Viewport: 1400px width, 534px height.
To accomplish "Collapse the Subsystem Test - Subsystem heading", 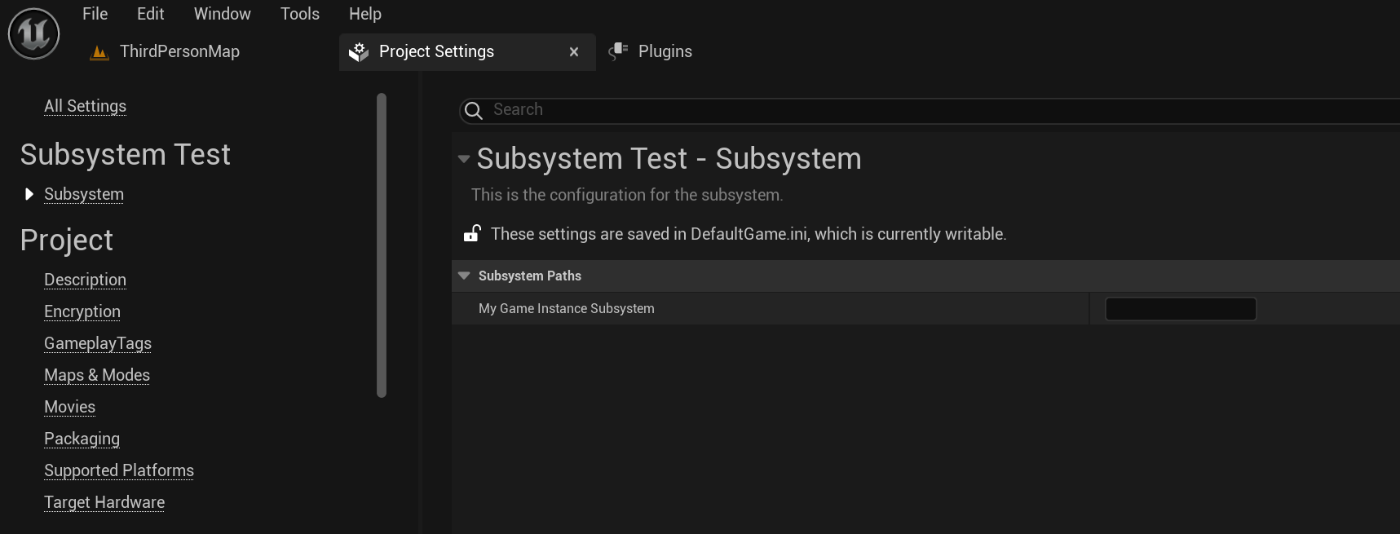I will (463, 159).
